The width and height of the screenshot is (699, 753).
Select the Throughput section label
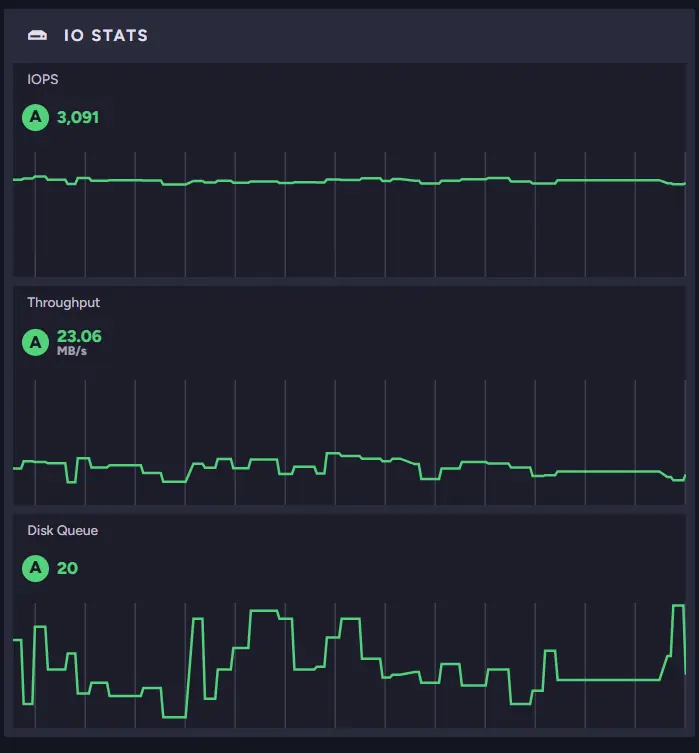click(63, 303)
